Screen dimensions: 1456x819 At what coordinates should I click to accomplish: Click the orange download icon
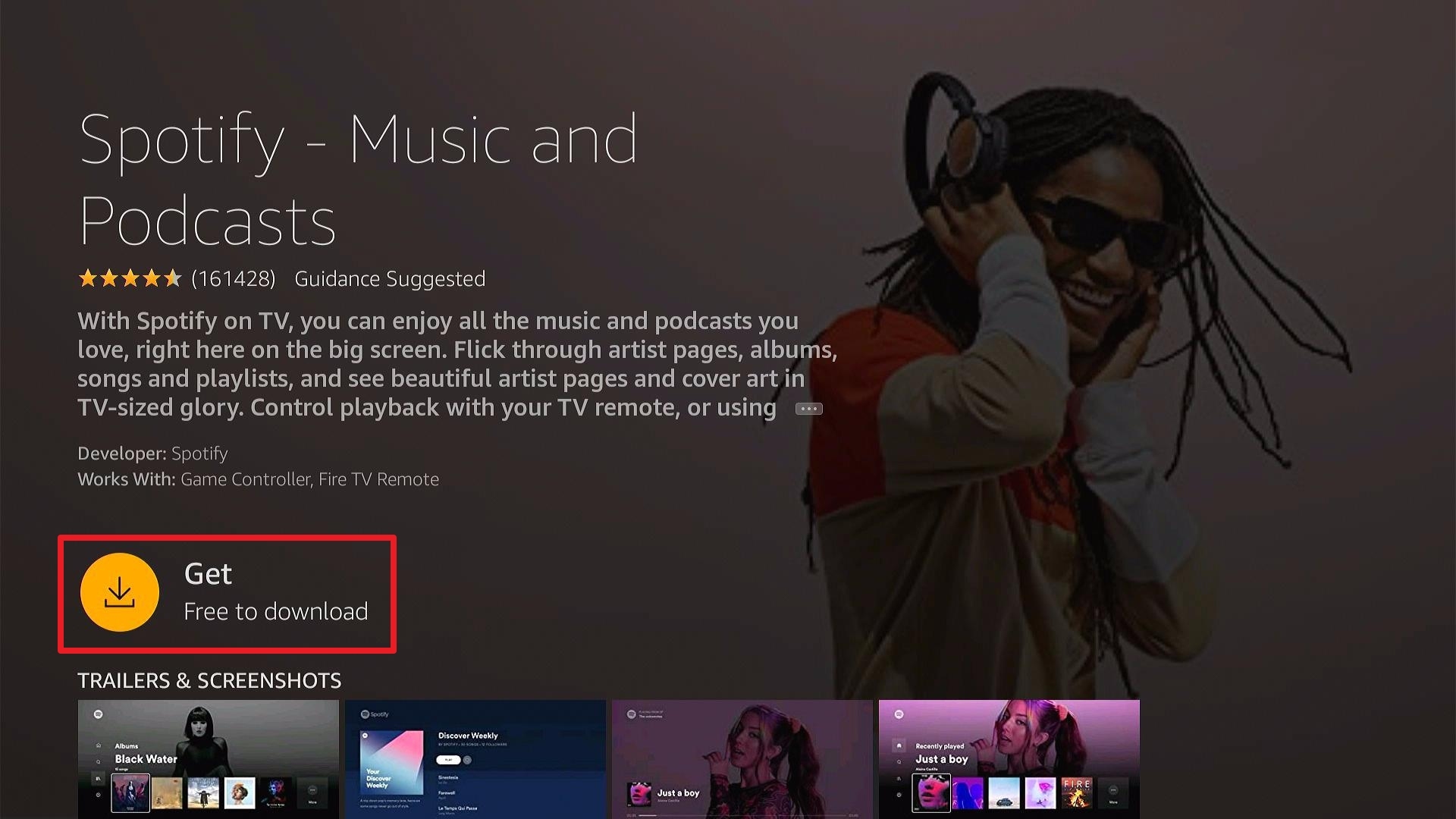[x=120, y=592]
